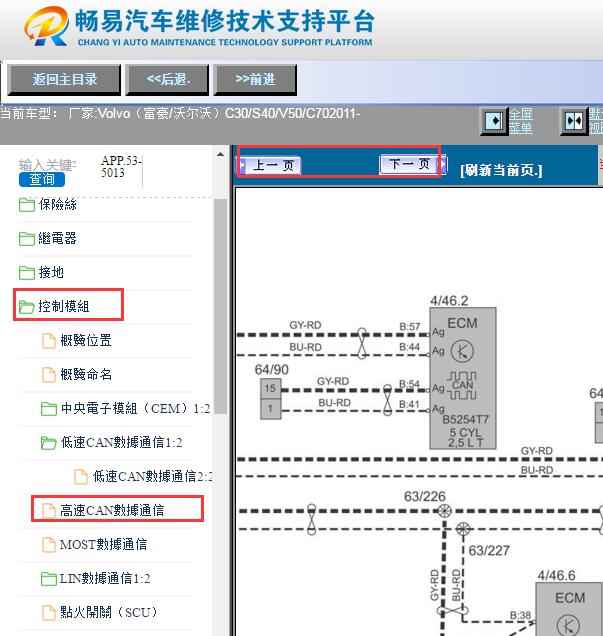Click the ECM transistor symbol in 4/46.2

coord(462,352)
